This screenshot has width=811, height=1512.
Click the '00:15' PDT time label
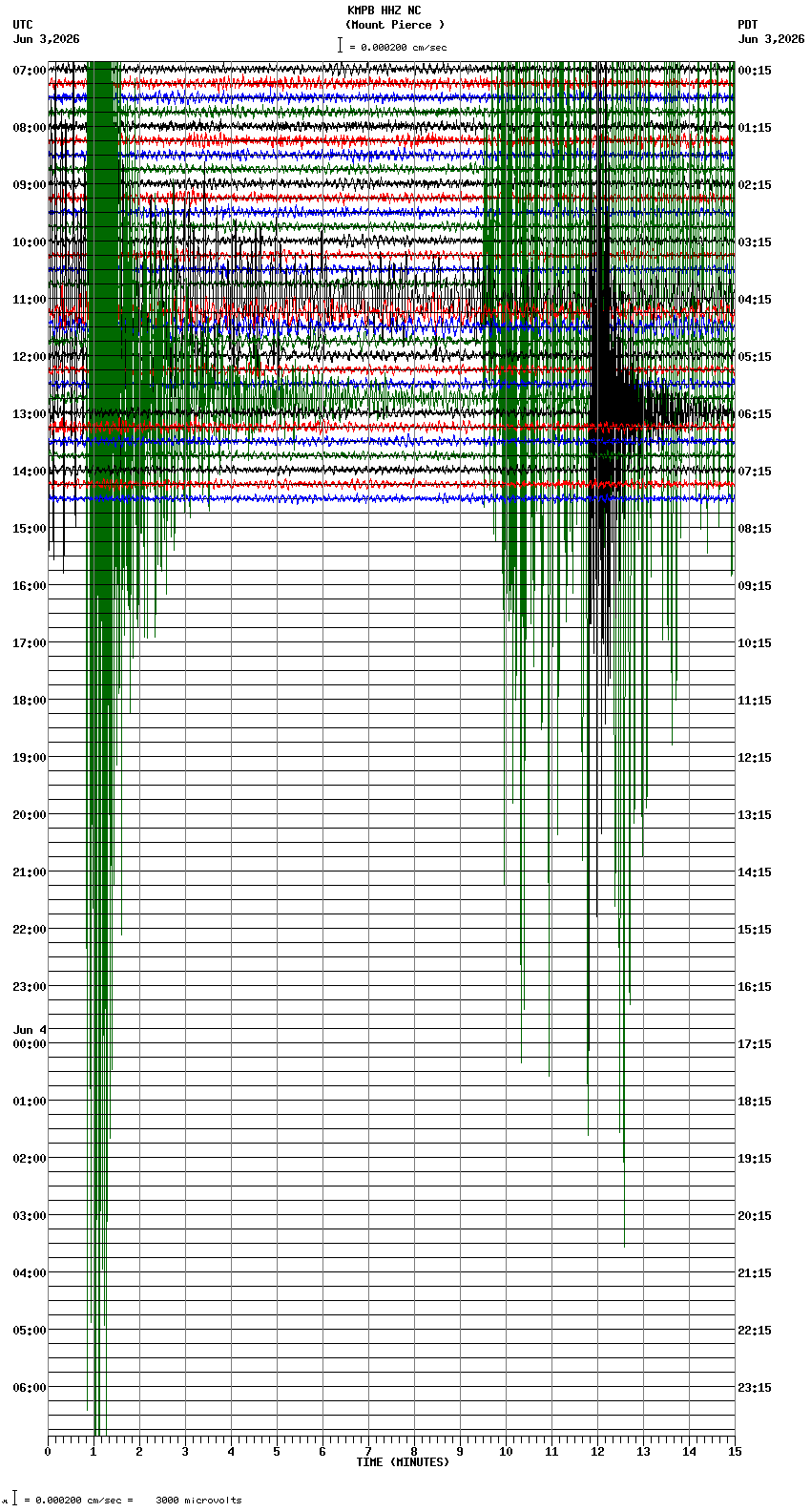point(755,71)
